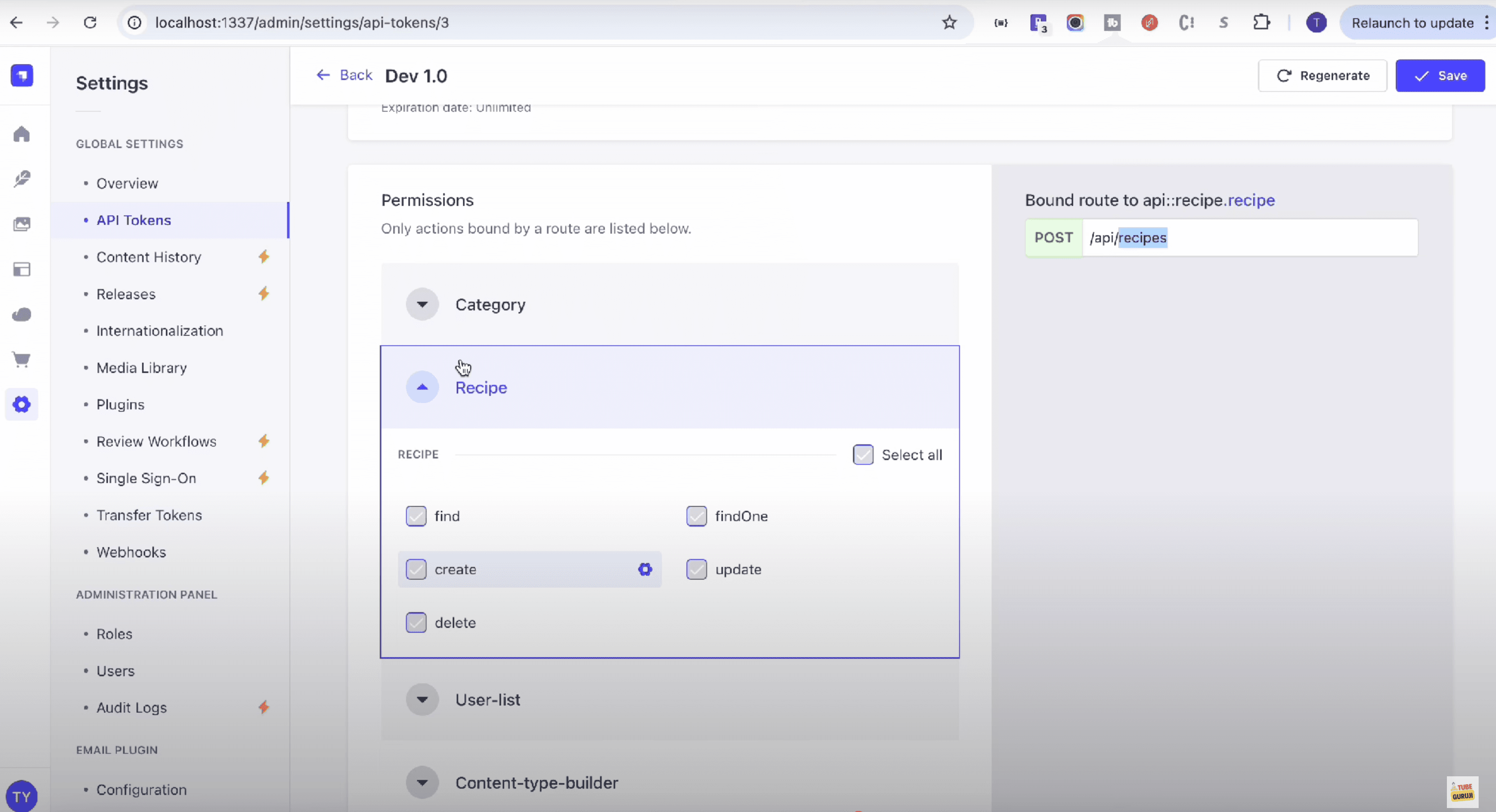The width and height of the screenshot is (1496, 812).
Task: Open the browser extensions puzzle icon
Action: click(1261, 23)
